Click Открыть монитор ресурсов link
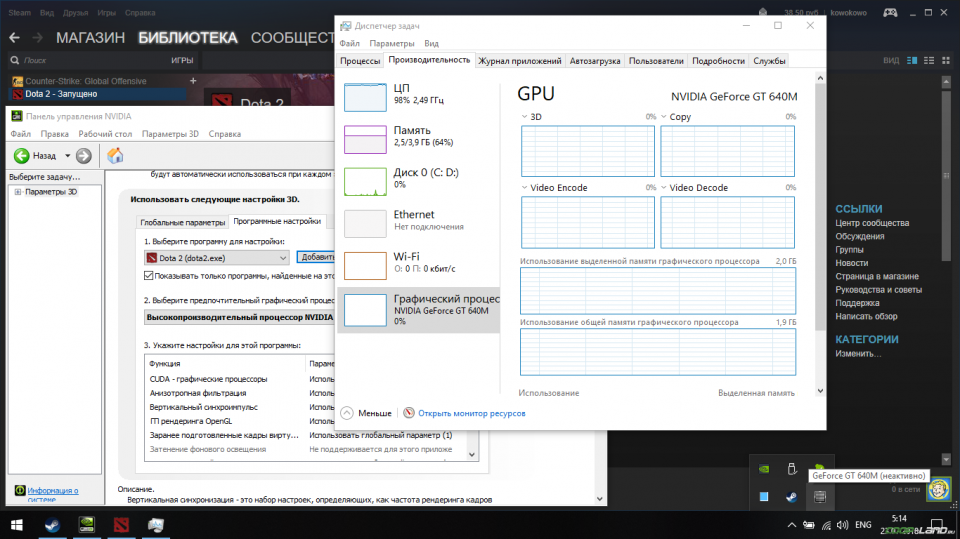Image resolution: width=960 pixels, height=539 pixels. pyautogui.click(x=471, y=413)
